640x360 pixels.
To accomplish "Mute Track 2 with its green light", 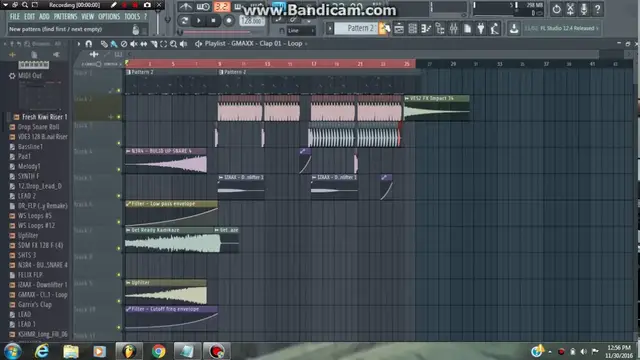I will coord(119,117).
